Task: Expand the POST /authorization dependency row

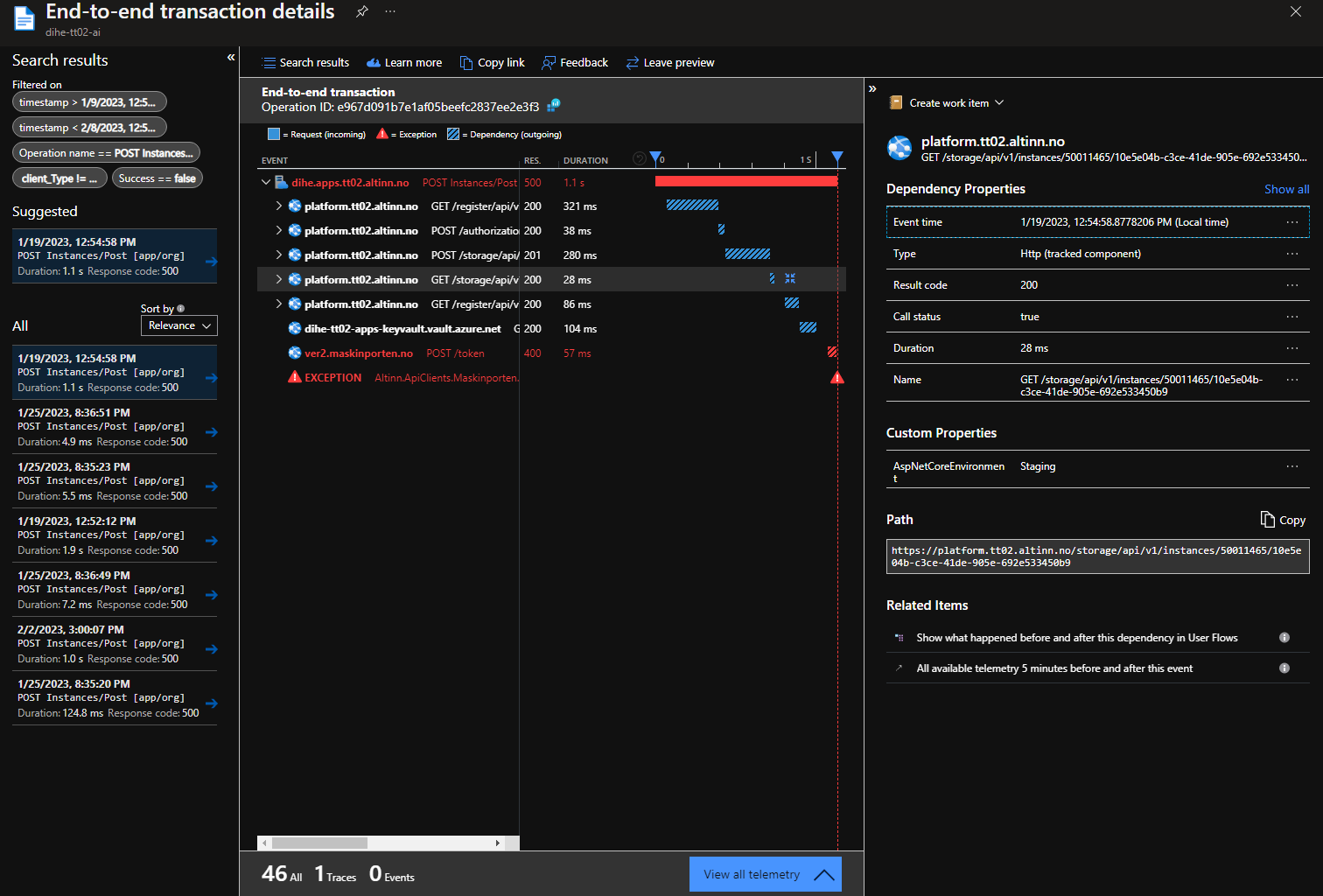Action: pyautogui.click(x=279, y=231)
